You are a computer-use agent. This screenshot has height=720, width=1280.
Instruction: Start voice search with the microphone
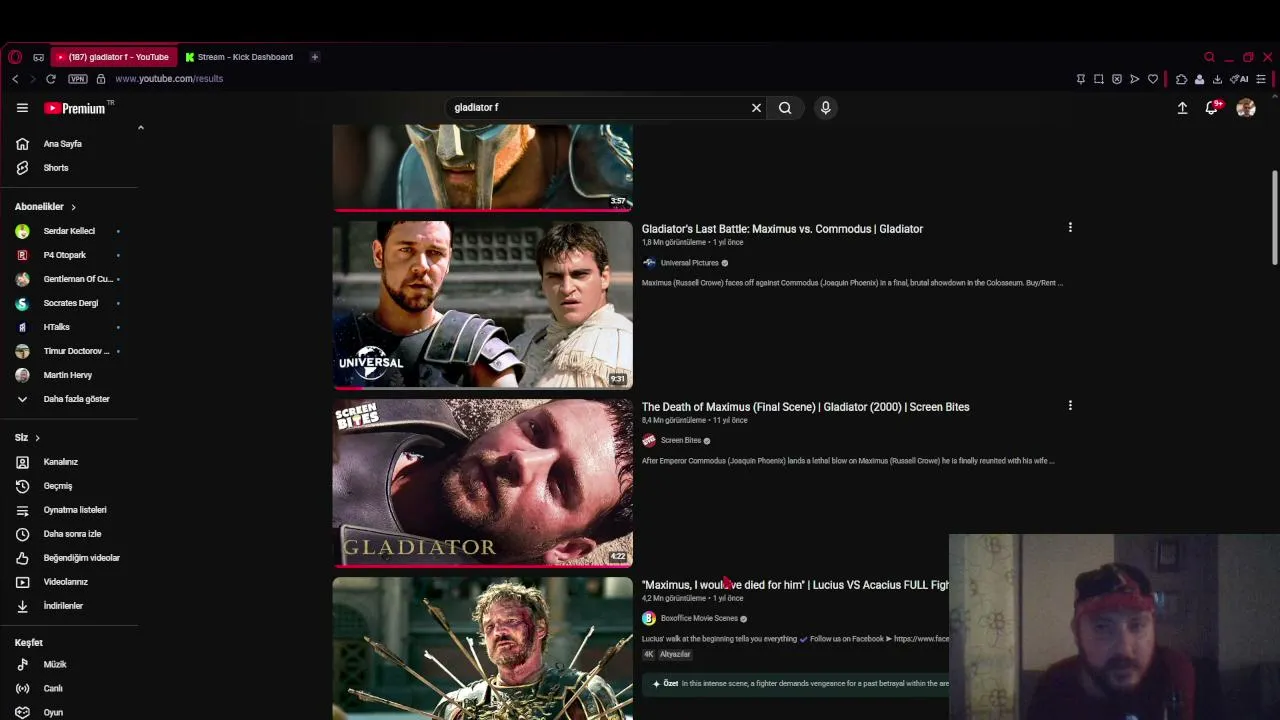[825, 108]
